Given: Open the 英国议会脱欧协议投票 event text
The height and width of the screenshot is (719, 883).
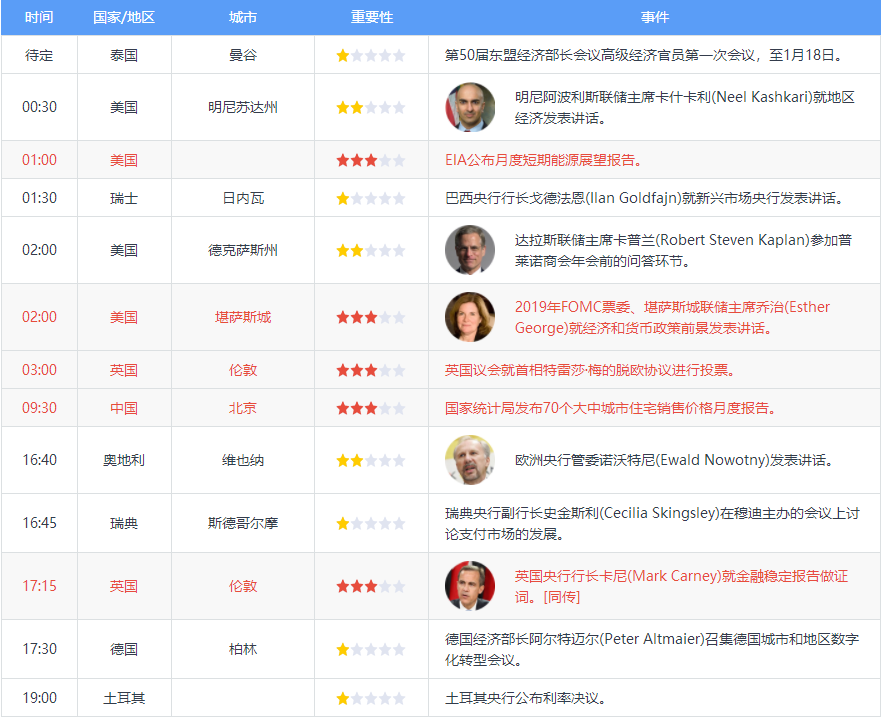Looking at the screenshot, I should (590, 370).
